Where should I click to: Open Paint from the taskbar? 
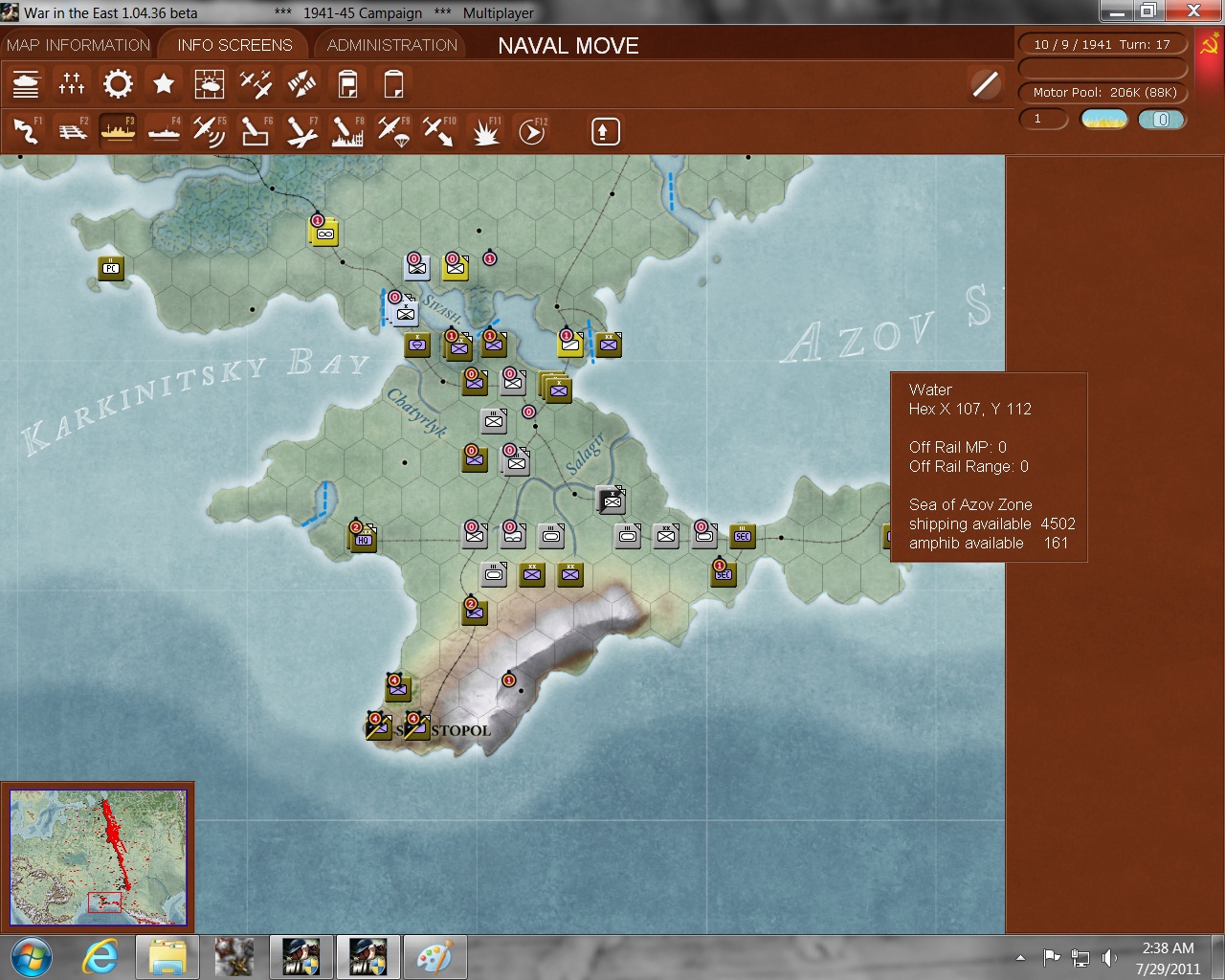(x=434, y=956)
